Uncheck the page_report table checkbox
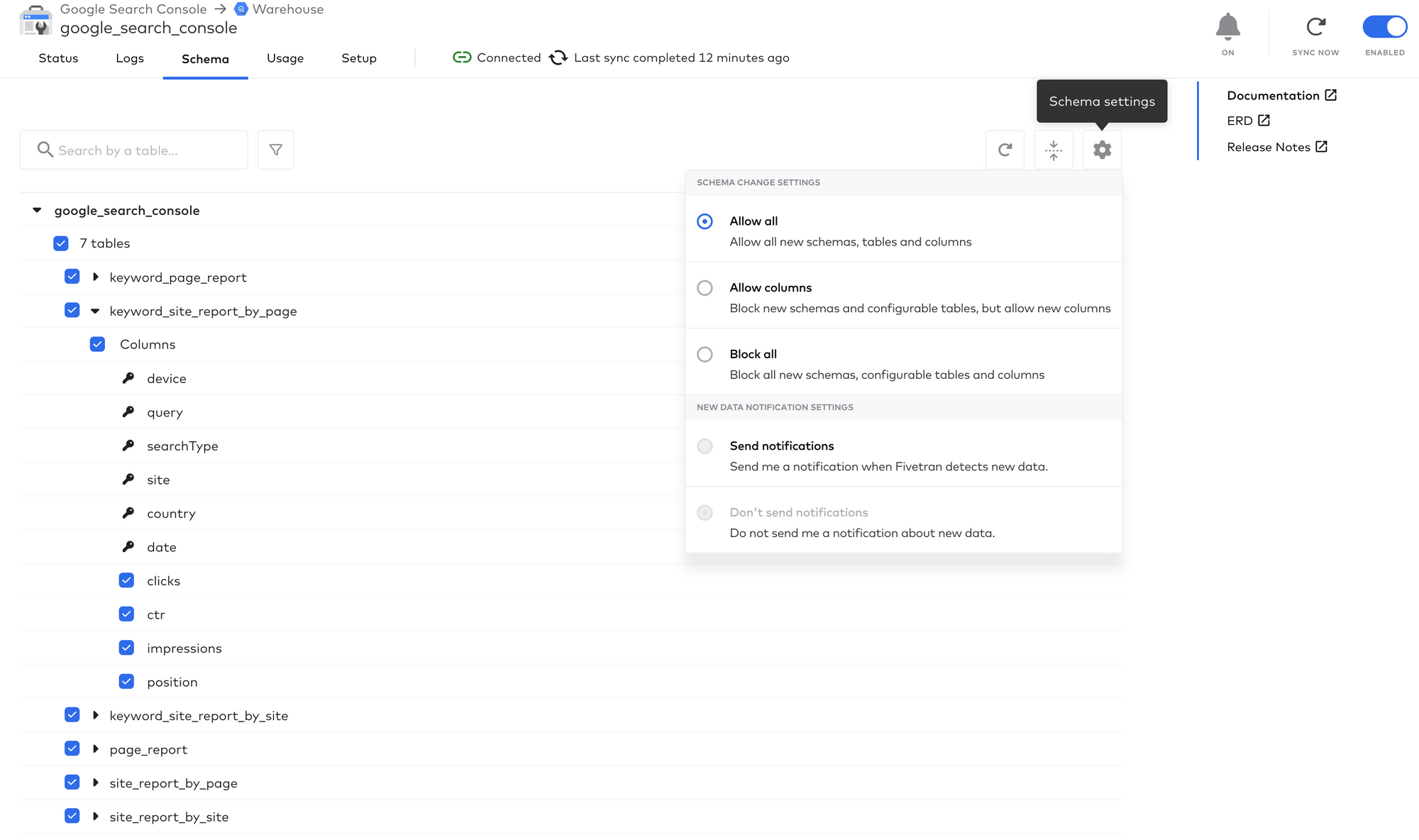1419x840 pixels. (72, 748)
